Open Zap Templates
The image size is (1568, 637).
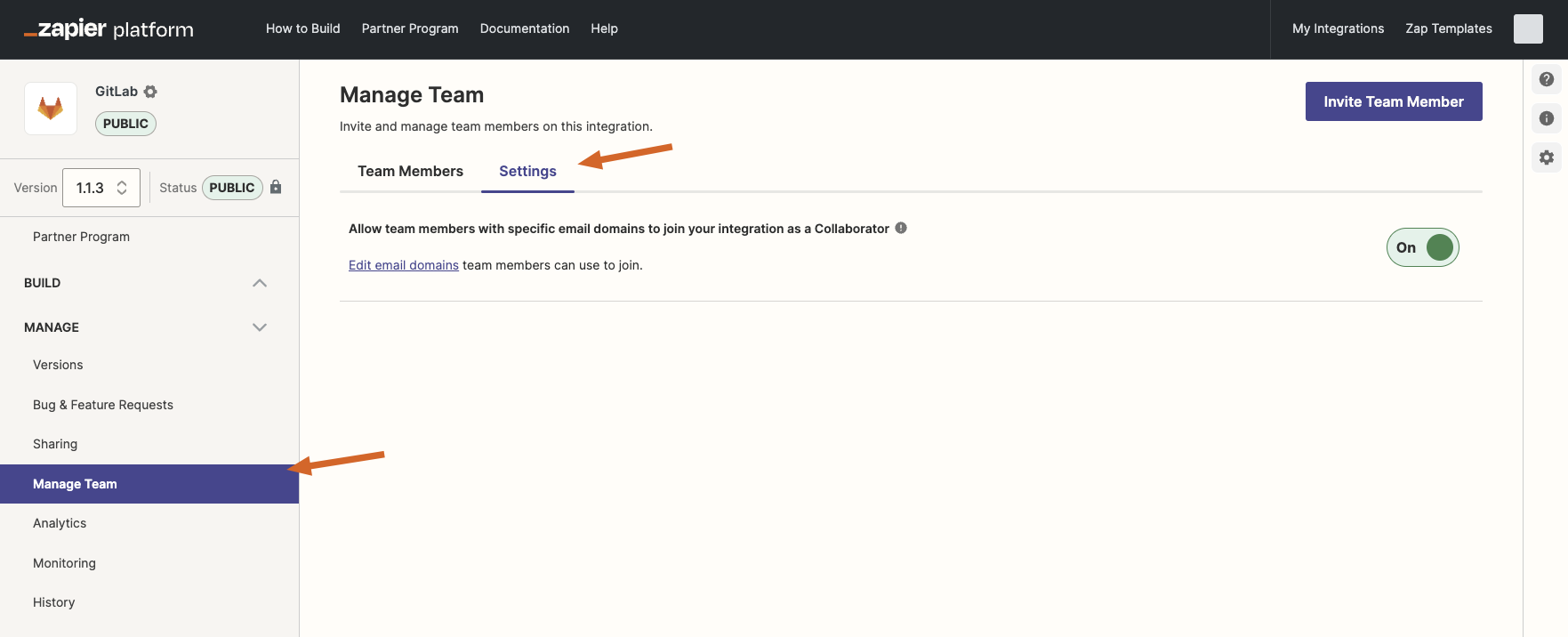(x=1449, y=28)
